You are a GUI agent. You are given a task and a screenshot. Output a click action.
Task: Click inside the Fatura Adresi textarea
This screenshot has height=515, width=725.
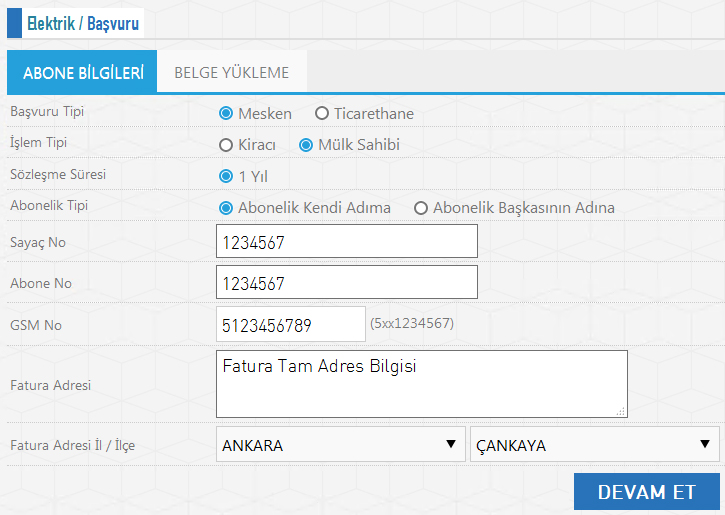tap(422, 384)
